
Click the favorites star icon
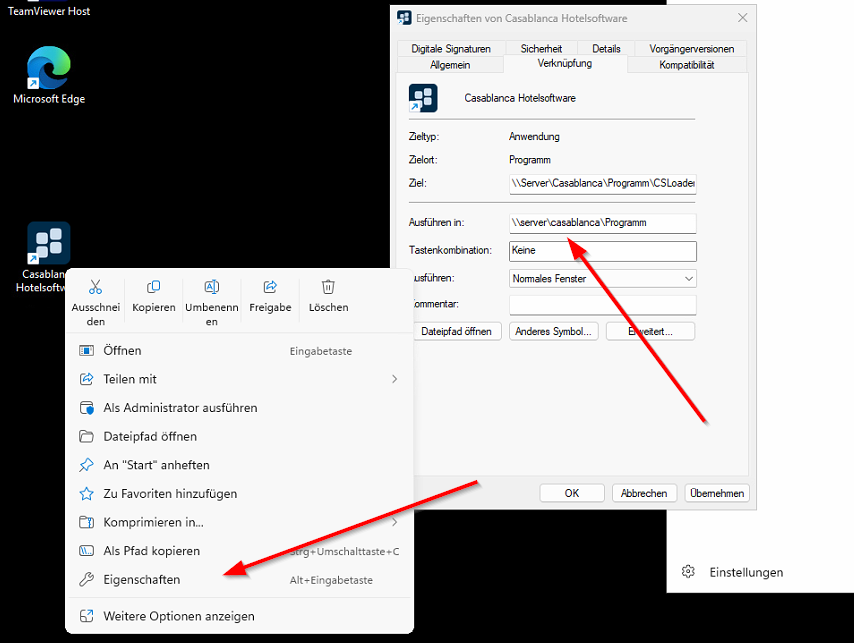tap(87, 494)
